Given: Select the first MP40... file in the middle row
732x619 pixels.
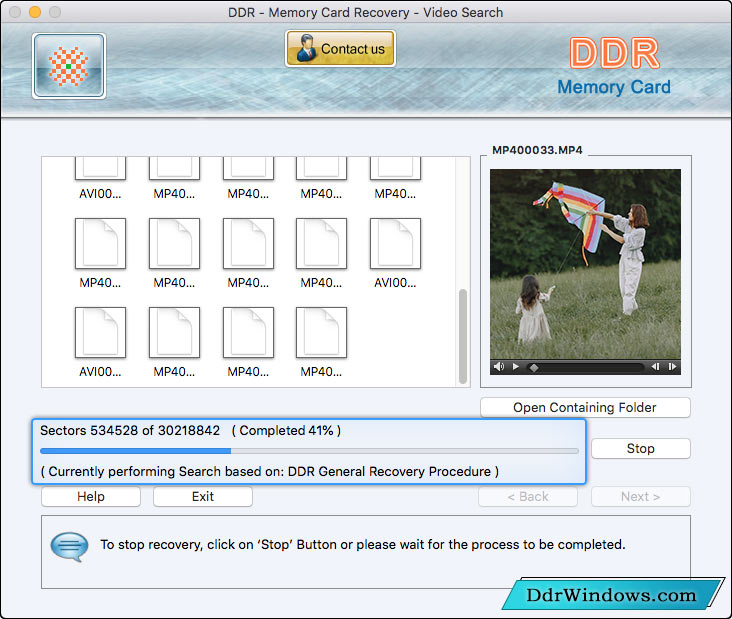Looking at the screenshot, I should click(x=100, y=253).
